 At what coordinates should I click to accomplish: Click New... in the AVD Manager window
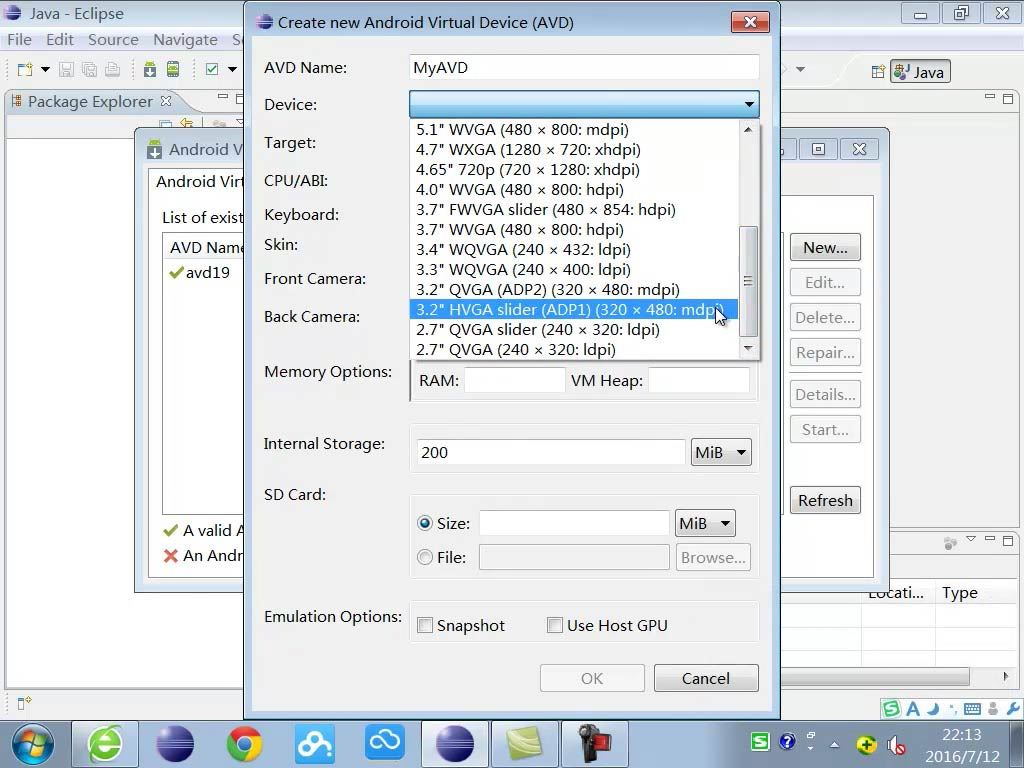[825, 248]
